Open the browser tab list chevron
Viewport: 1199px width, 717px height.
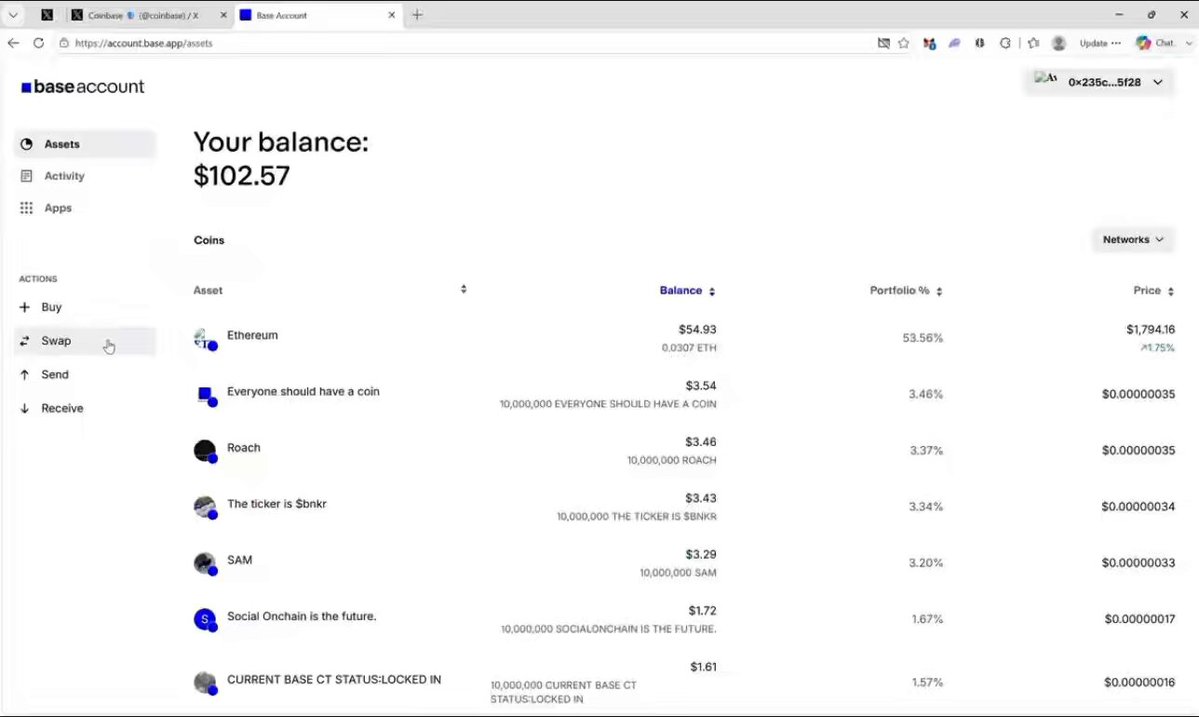[13, 15]
